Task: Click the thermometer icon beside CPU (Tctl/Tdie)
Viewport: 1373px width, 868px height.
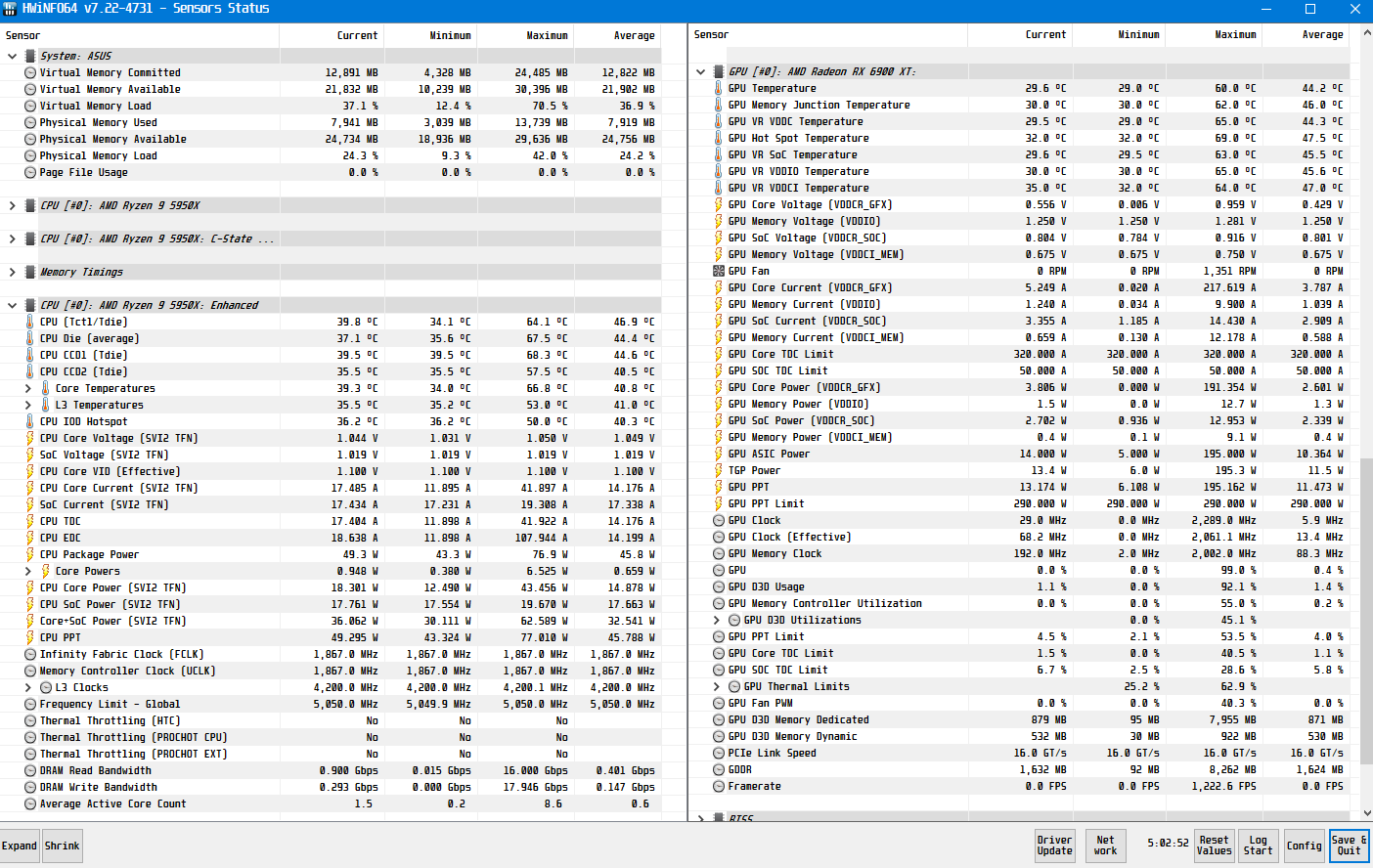Action: coord(30,322)
